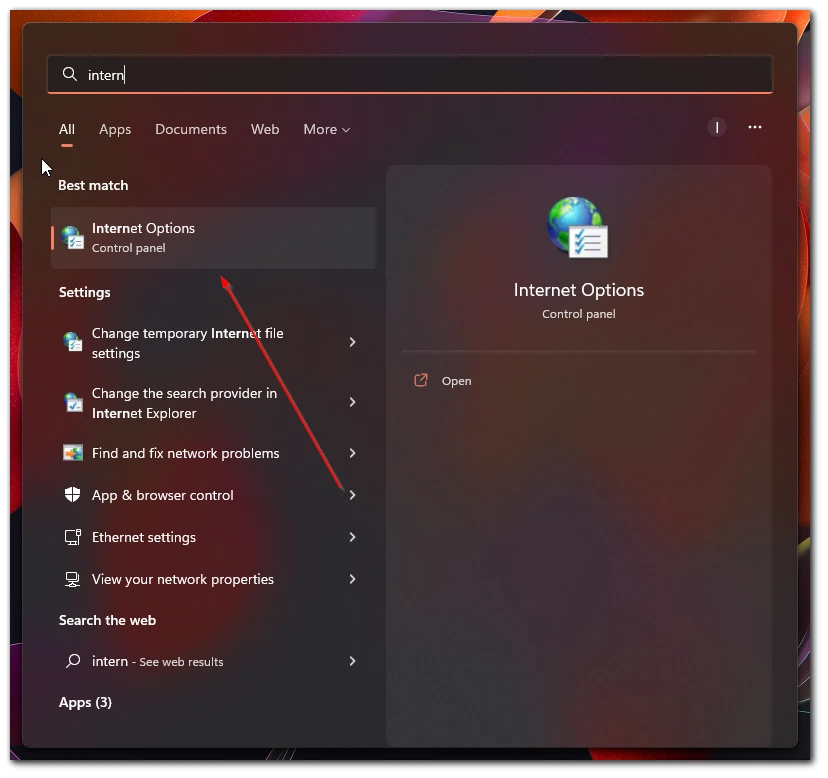Viewport: 828px width, 778px height.
Task: Click the Apps (3) section header
Action: (85, 702)
